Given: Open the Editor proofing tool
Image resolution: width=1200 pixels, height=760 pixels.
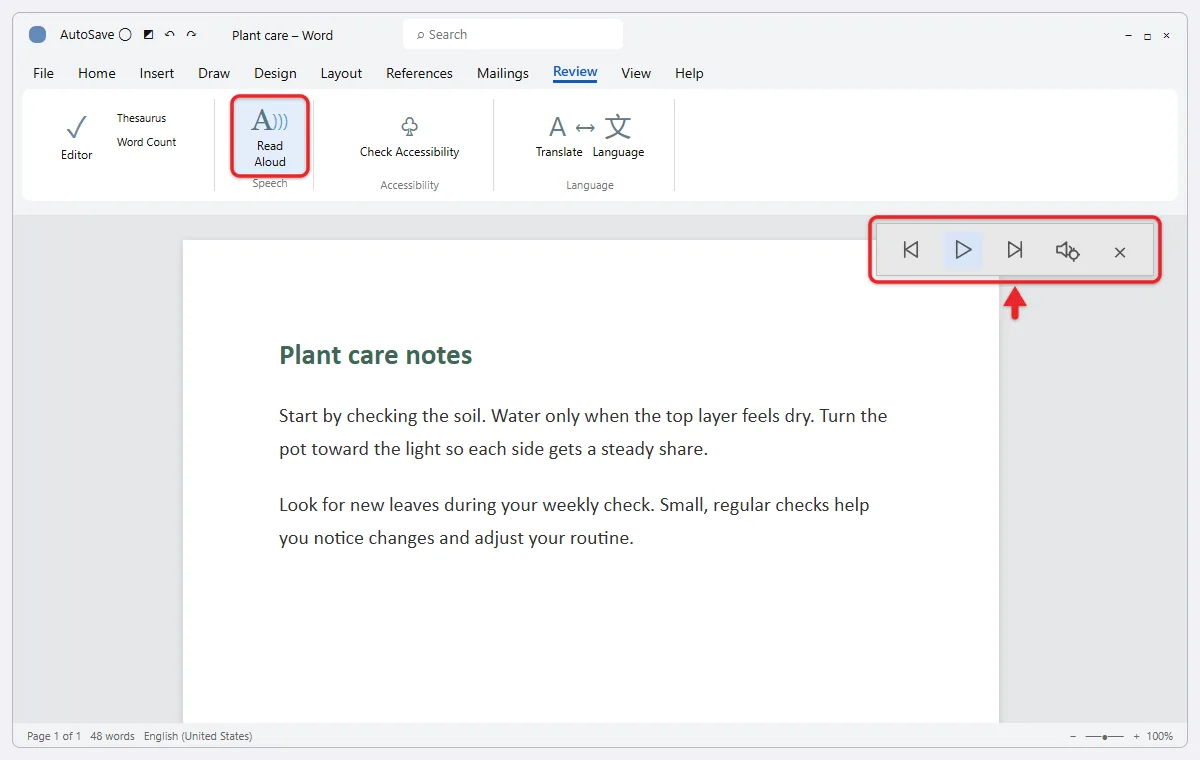Looking at the screenshot, I should coord(77,137).
